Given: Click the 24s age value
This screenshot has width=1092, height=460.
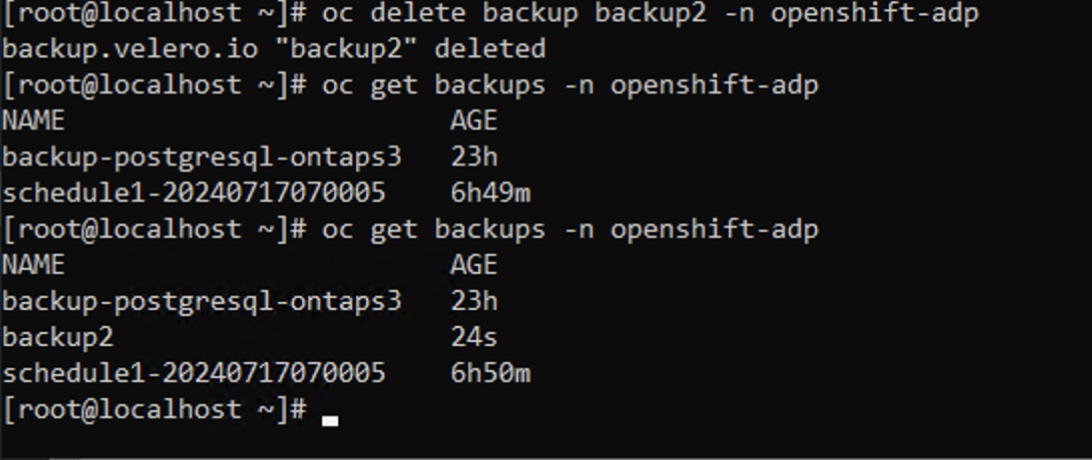Looking at the screenshot, I should [x=474, y=337].
